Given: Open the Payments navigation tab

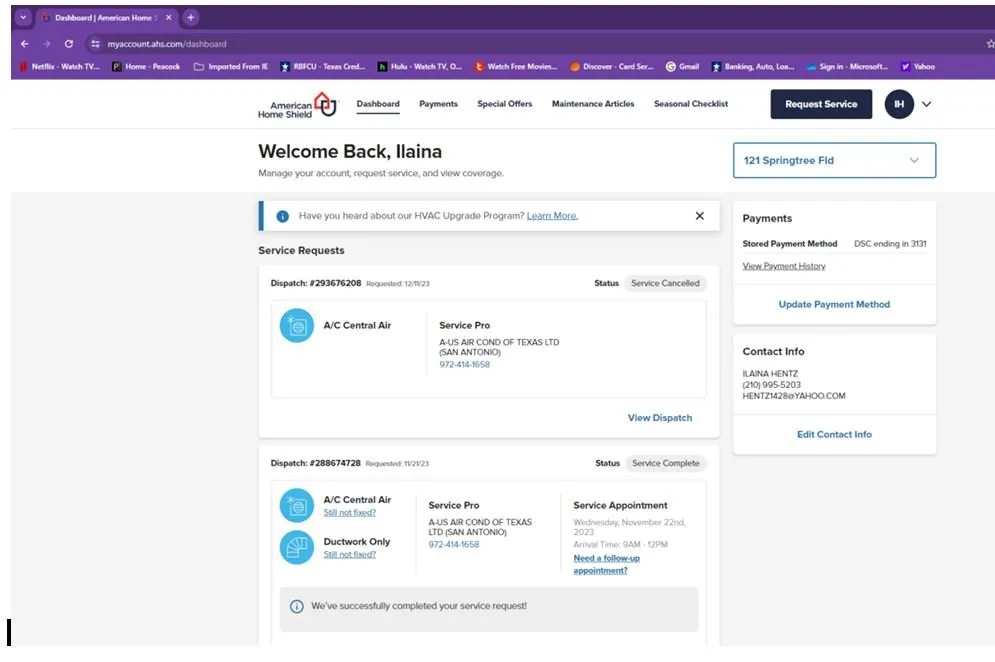Looking at the screenshot, I should click(x=438, y=104).
